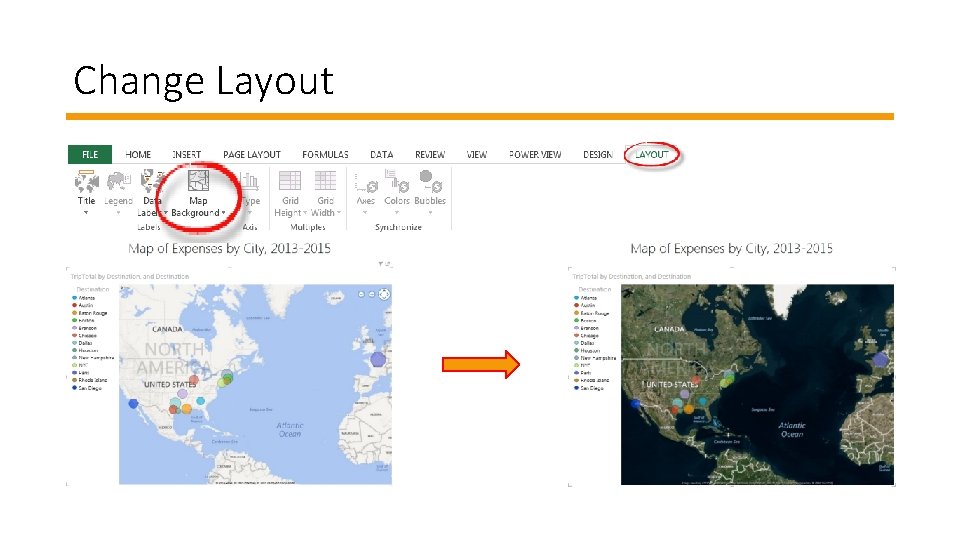Click the 'CANADA' label on the satellite map
Image resolution: width=960 pixels, height=540 pixels.
tap(669, 329)
